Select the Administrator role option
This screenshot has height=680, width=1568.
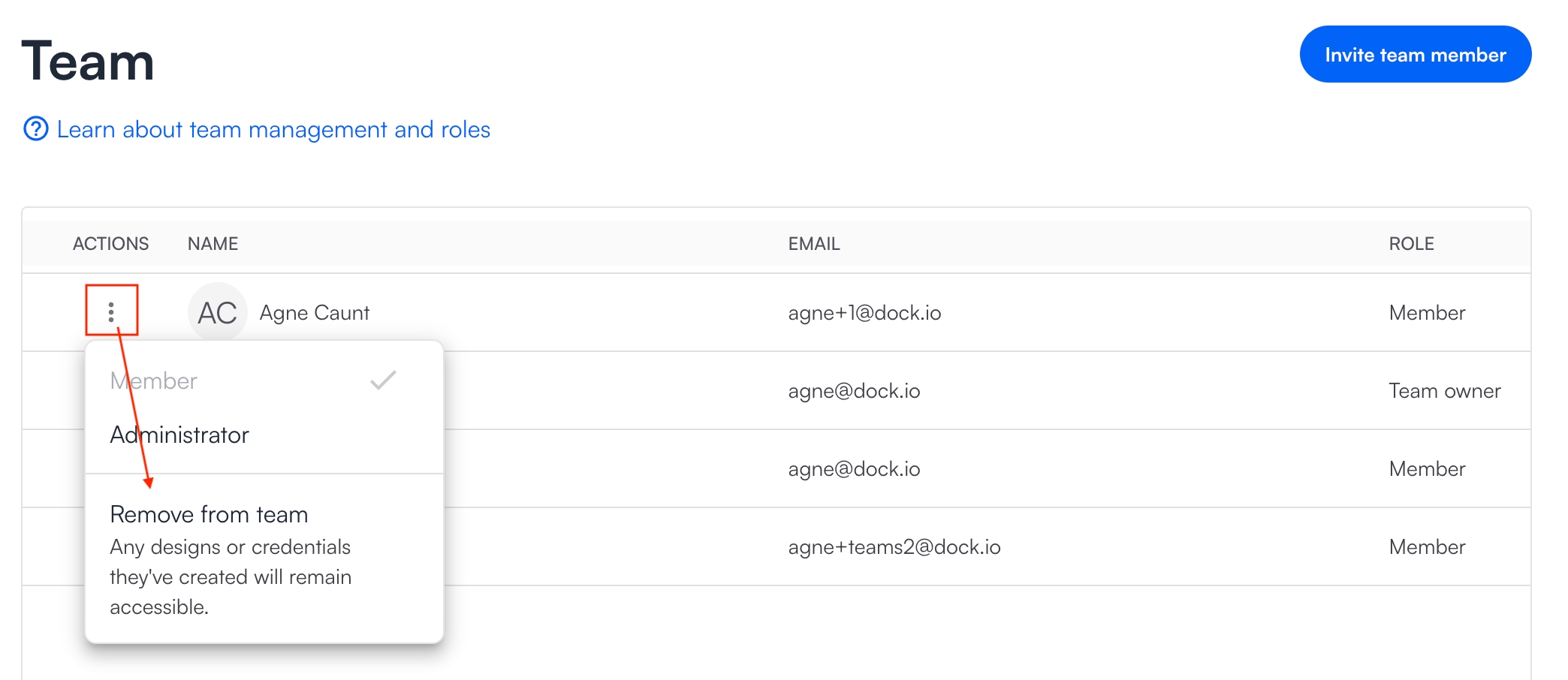179,435
